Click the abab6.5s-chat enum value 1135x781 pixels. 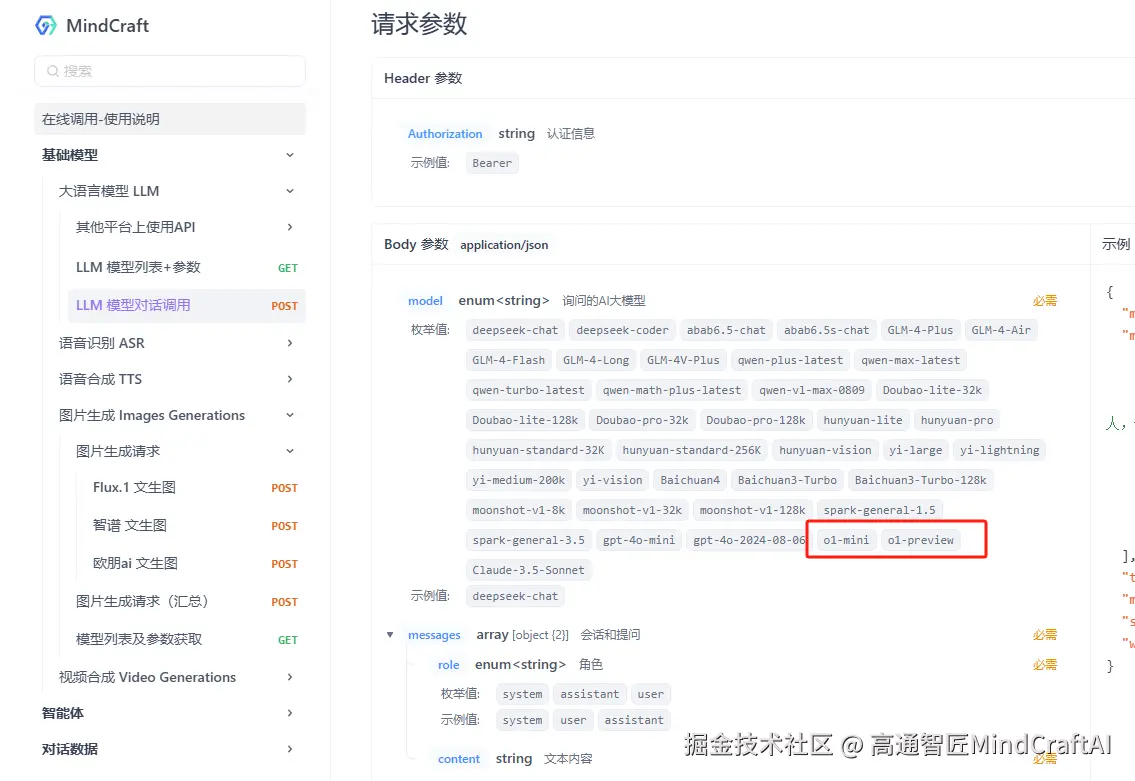[x=827, y=330]
